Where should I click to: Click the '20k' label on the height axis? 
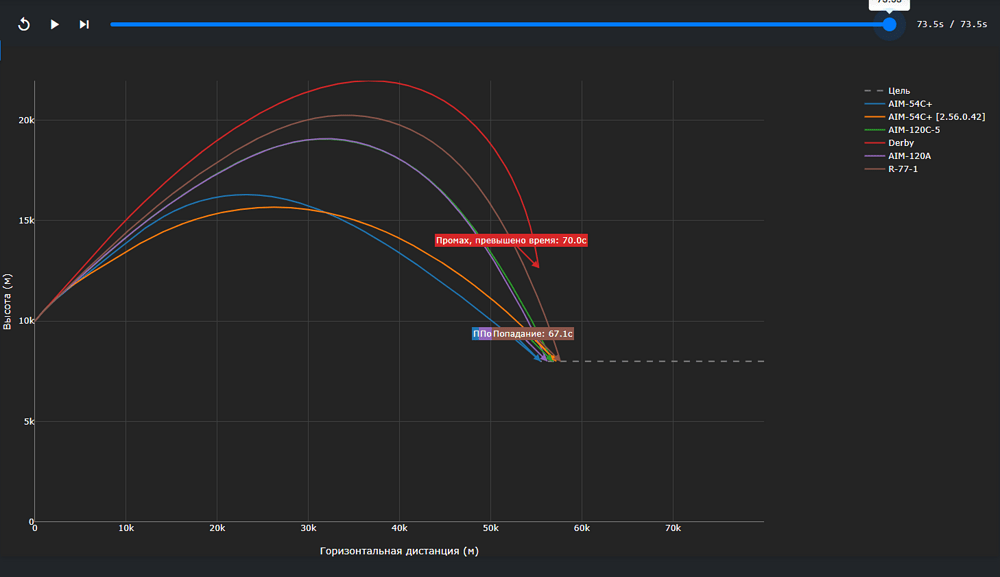[26, 121]
